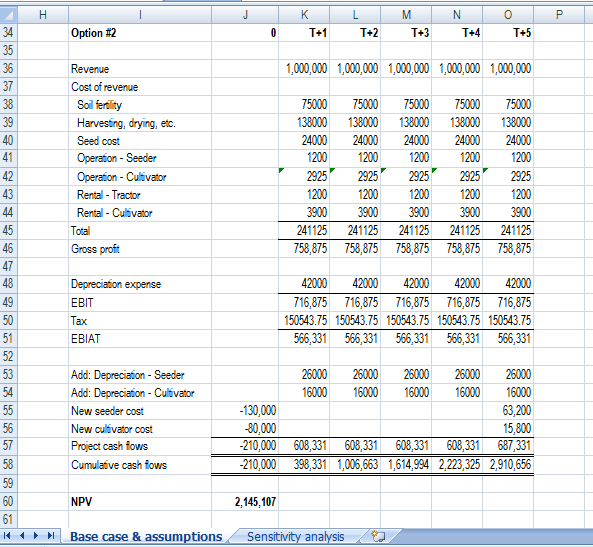Go to first sheet navigation arrow

point(7,536)
